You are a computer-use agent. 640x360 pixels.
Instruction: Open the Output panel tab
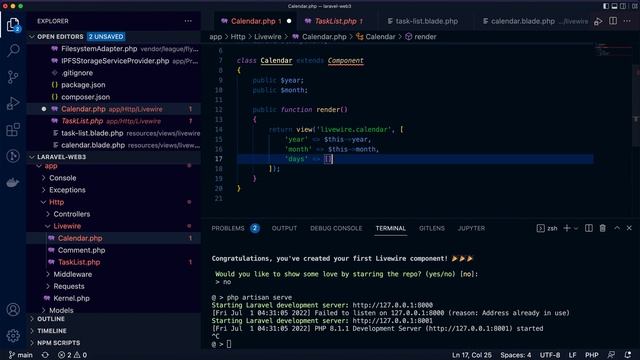(x=284, y=228)
